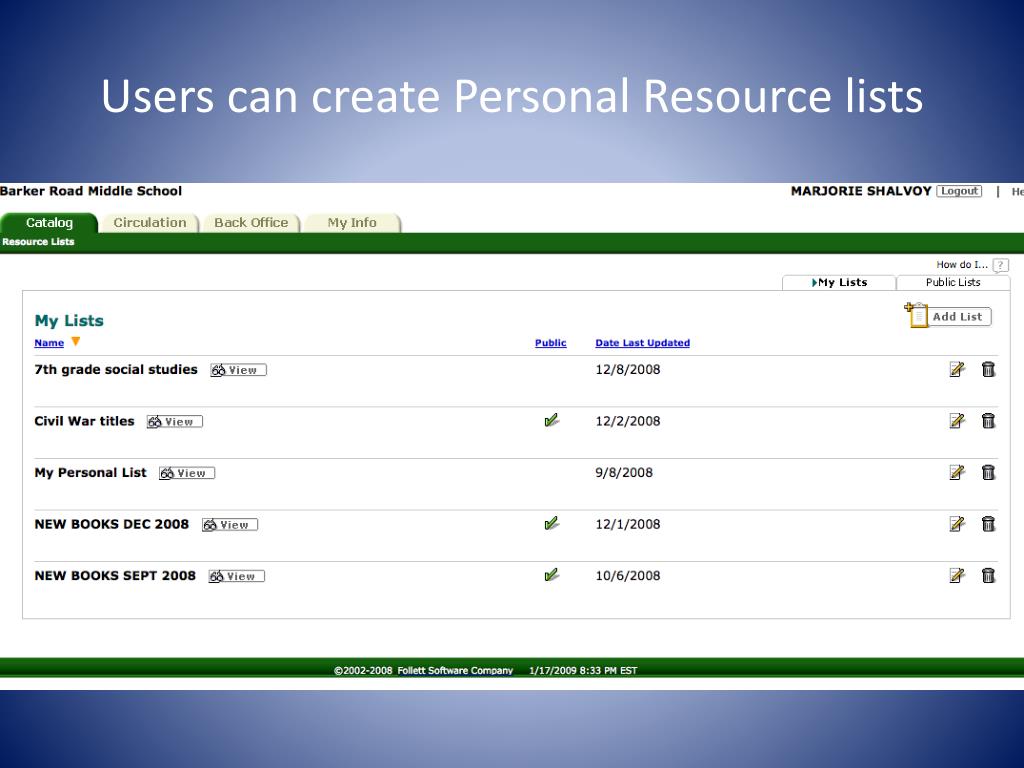Edit the 7th grade social studies list
This screenshot has height=768, width=1024.
957,370
